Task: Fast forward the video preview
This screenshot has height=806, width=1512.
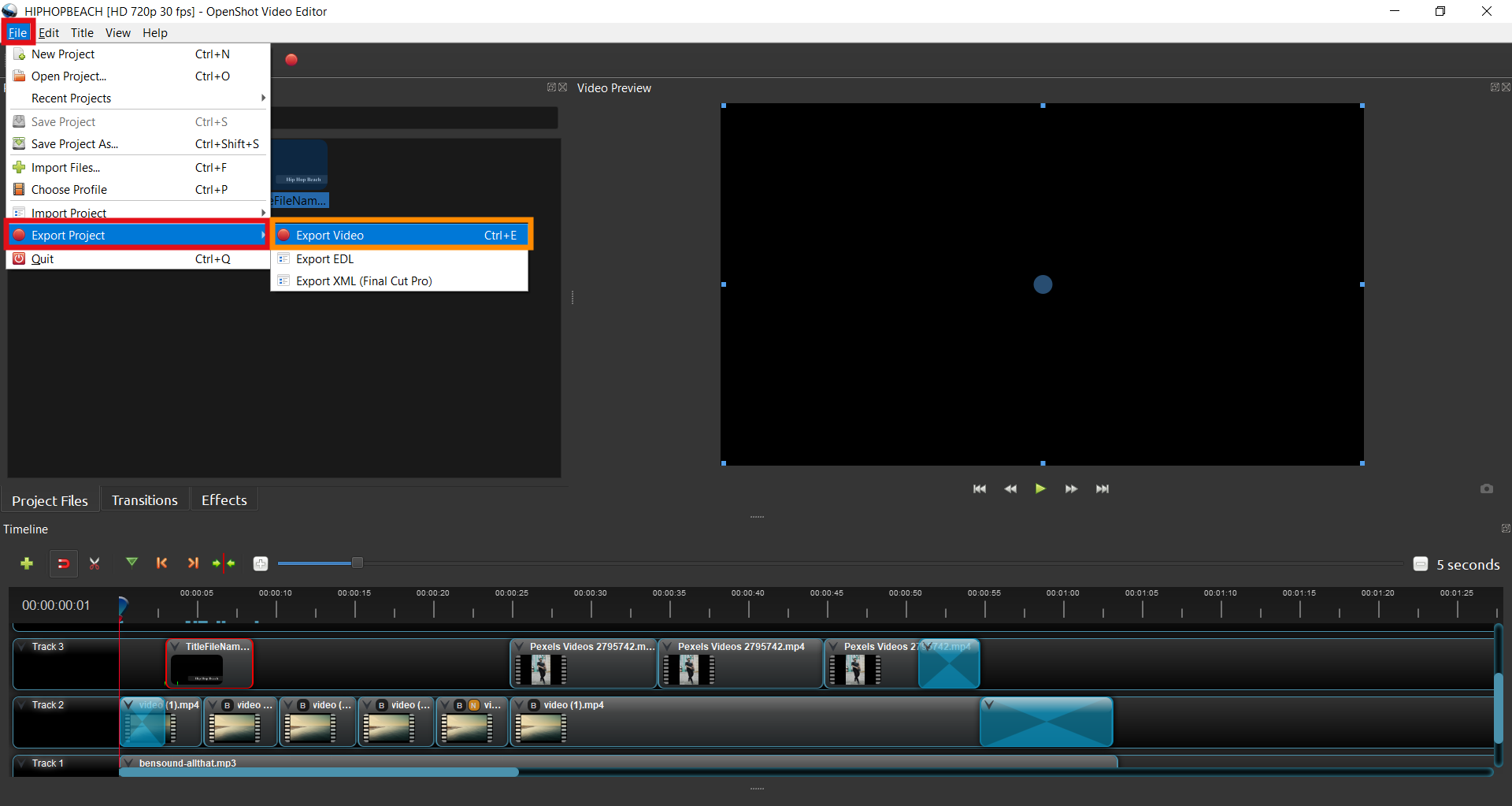Action: coord(1071,488)
